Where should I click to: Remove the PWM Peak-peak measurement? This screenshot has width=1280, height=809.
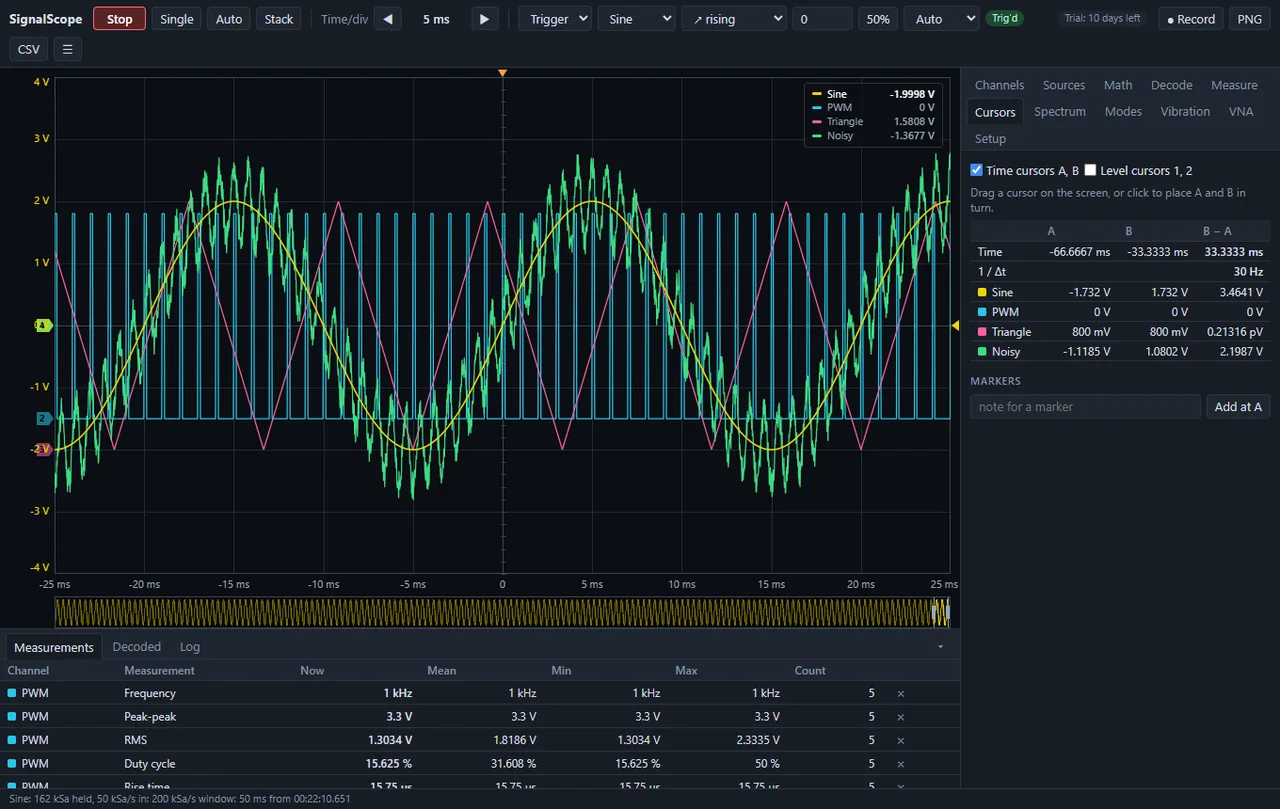[900, 716]
